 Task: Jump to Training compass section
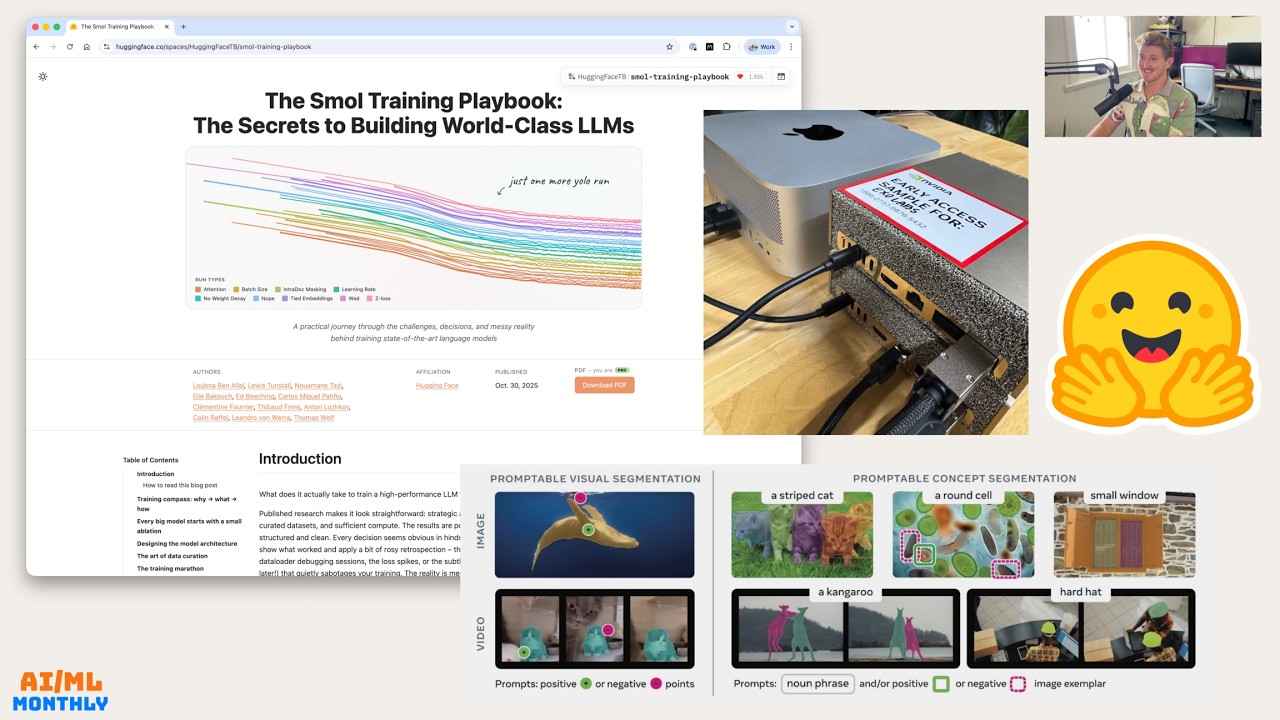[x=187, y=503]
